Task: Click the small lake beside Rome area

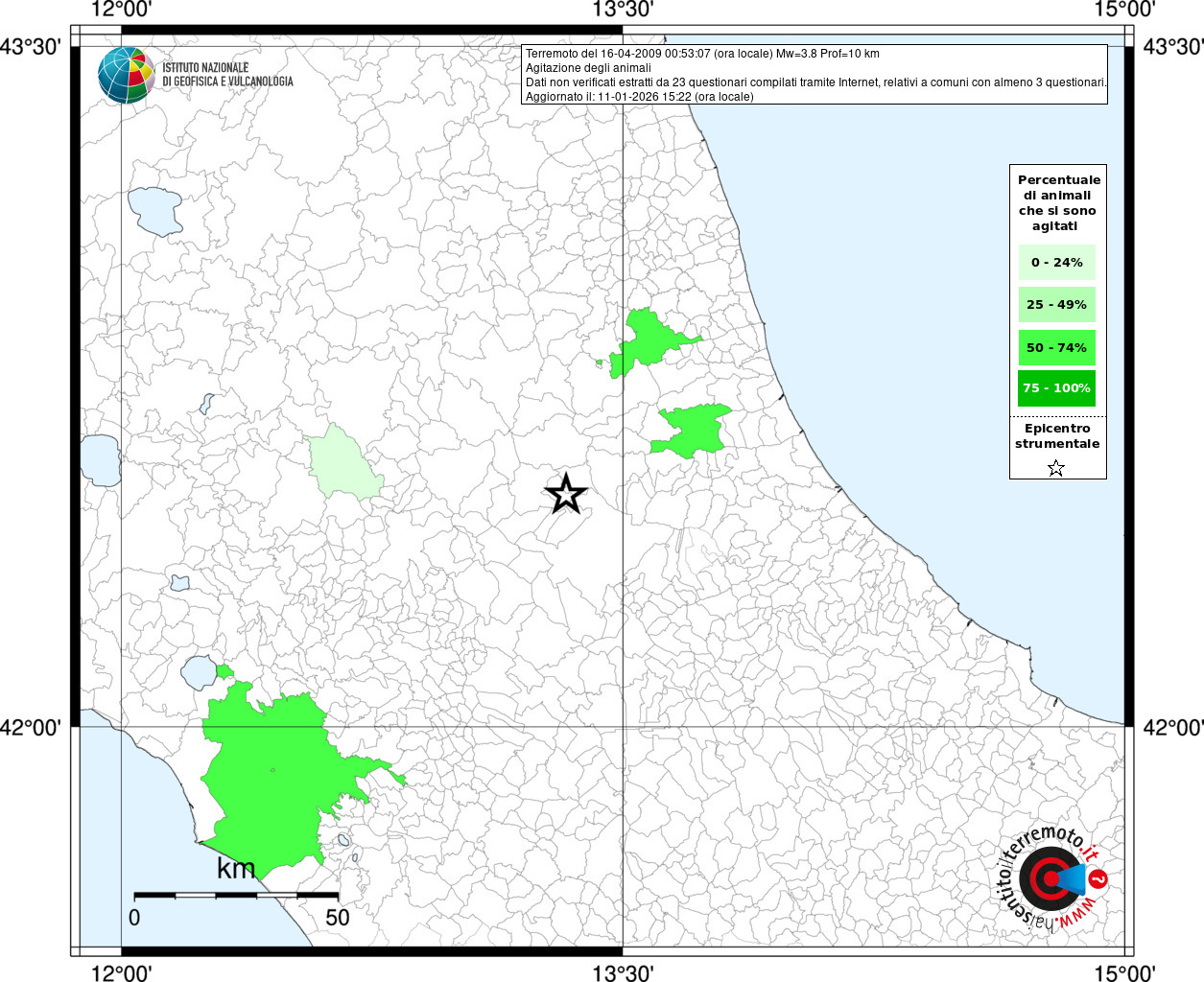Action: 200,672
